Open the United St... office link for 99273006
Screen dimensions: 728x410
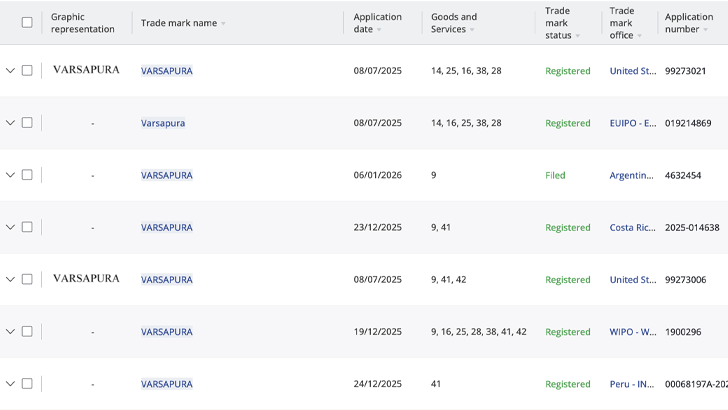pos(633,280)
